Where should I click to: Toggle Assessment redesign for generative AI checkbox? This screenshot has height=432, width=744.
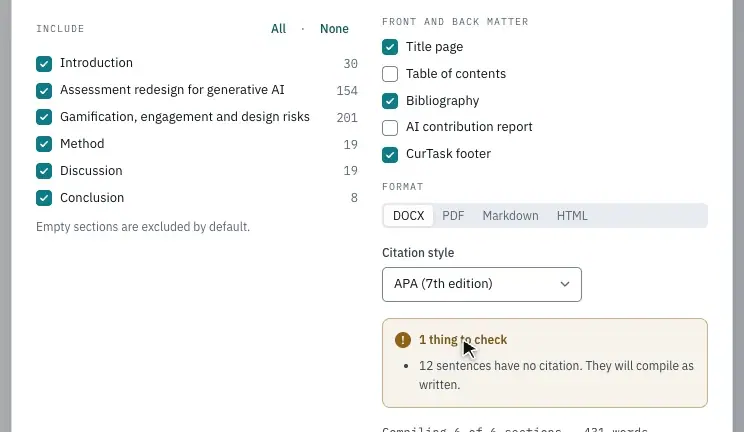pos(44,90)
